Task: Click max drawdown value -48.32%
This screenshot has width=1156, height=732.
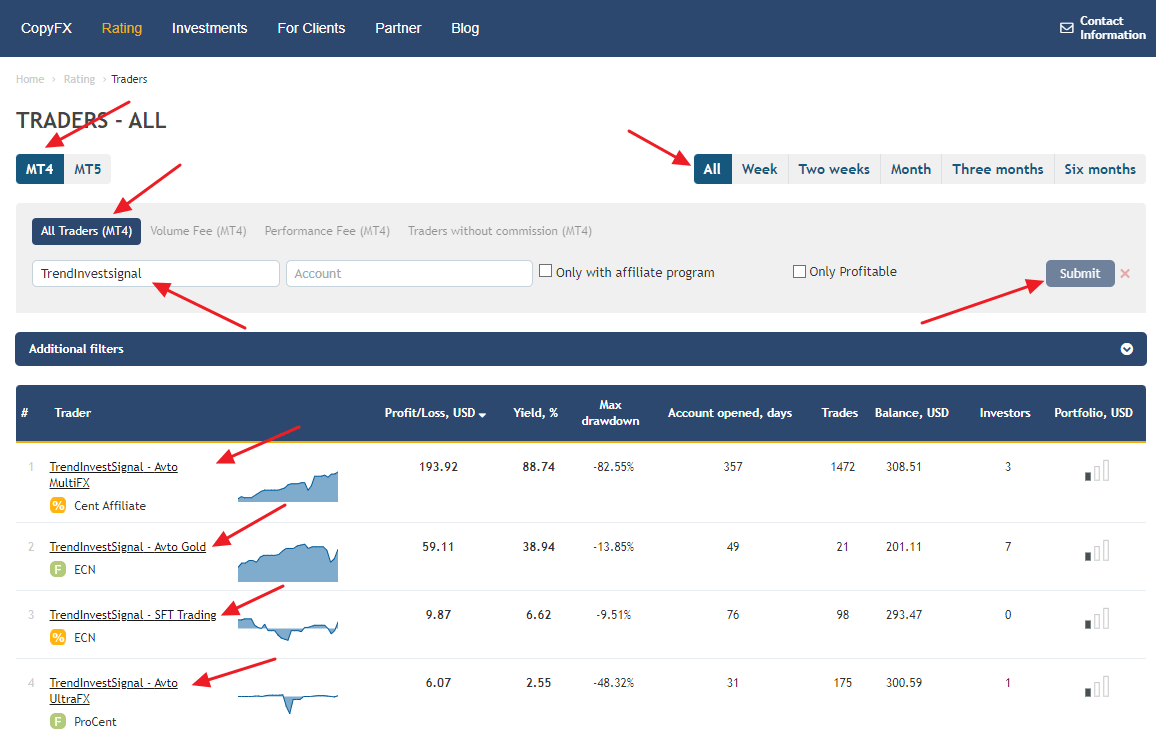Action: 613,683
